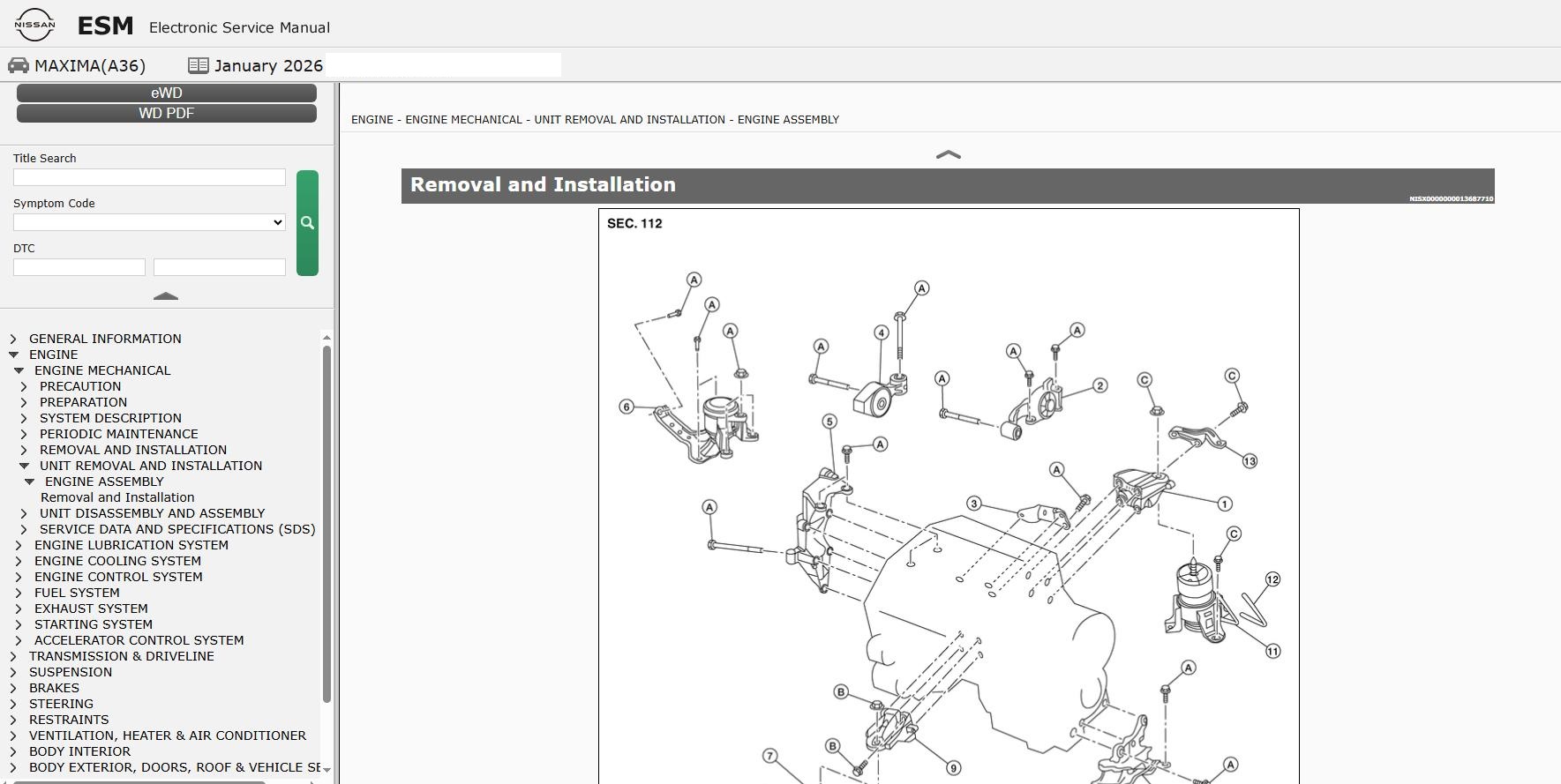
Task: Click tree scrollbar up arrow
Action: 326,338
